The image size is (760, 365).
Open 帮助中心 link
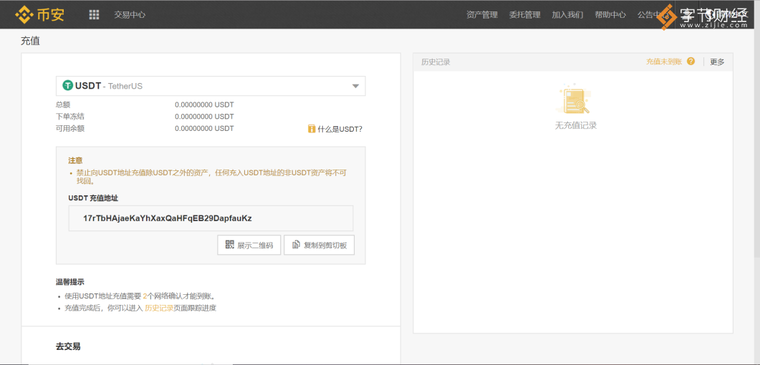pyautogui.click(x=610, y=15)
